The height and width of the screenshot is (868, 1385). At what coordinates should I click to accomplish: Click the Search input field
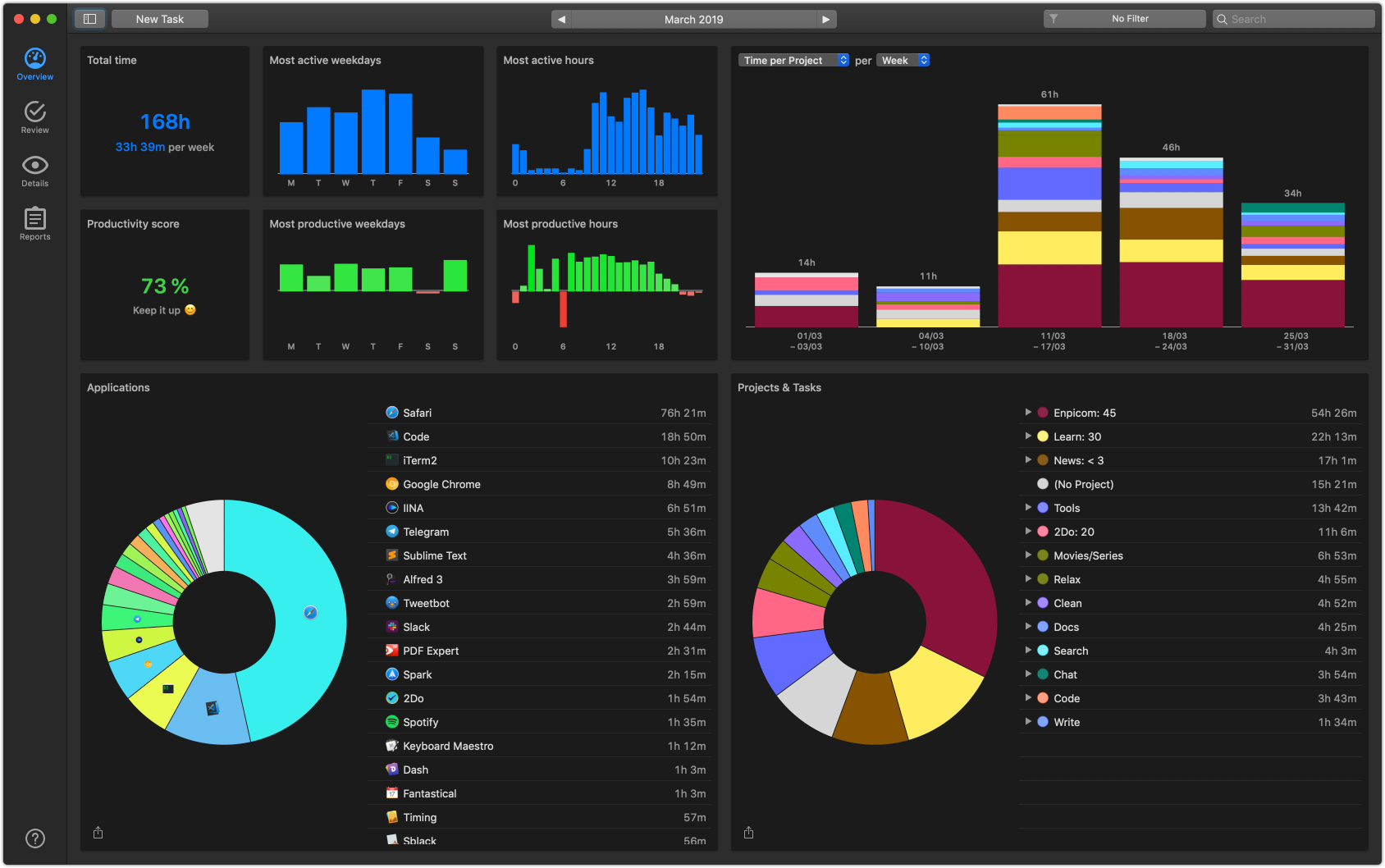(x=1293, y=19)
